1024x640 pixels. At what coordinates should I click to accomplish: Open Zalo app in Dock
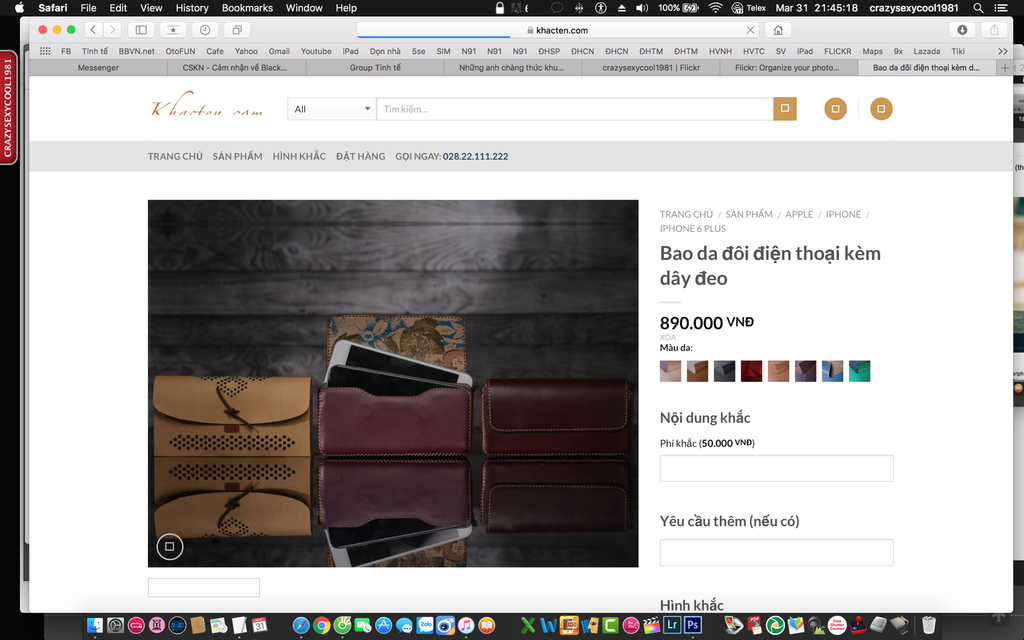(x=425, y=625)
